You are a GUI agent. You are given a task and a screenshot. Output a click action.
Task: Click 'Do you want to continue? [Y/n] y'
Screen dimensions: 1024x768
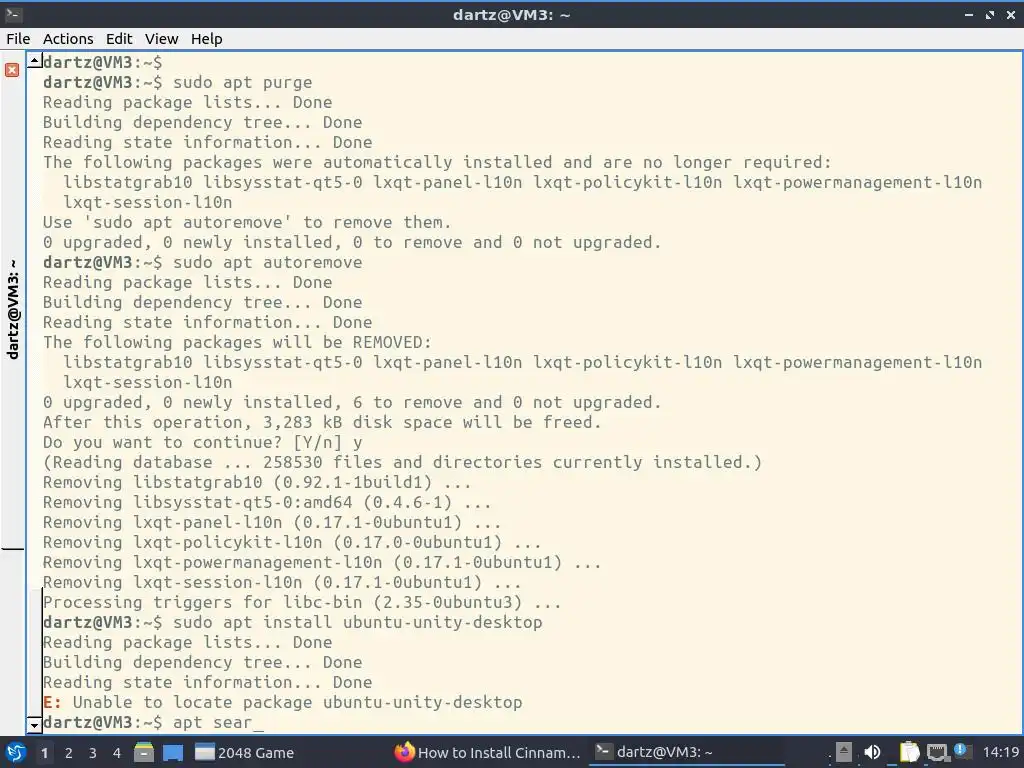[202, 443]
